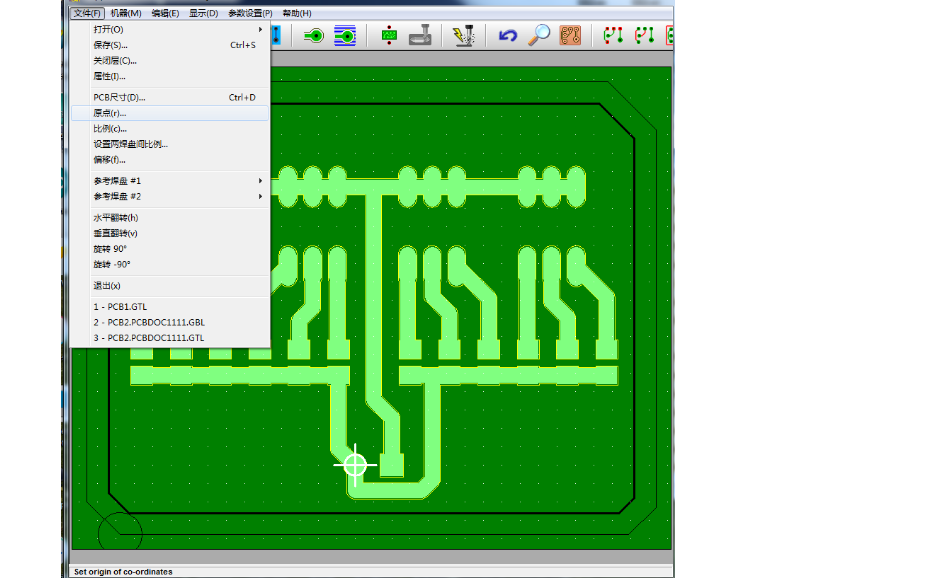Click the green board with red dots icon
The width and height of the screenshot is (932, 582).
tap(389, 36)
